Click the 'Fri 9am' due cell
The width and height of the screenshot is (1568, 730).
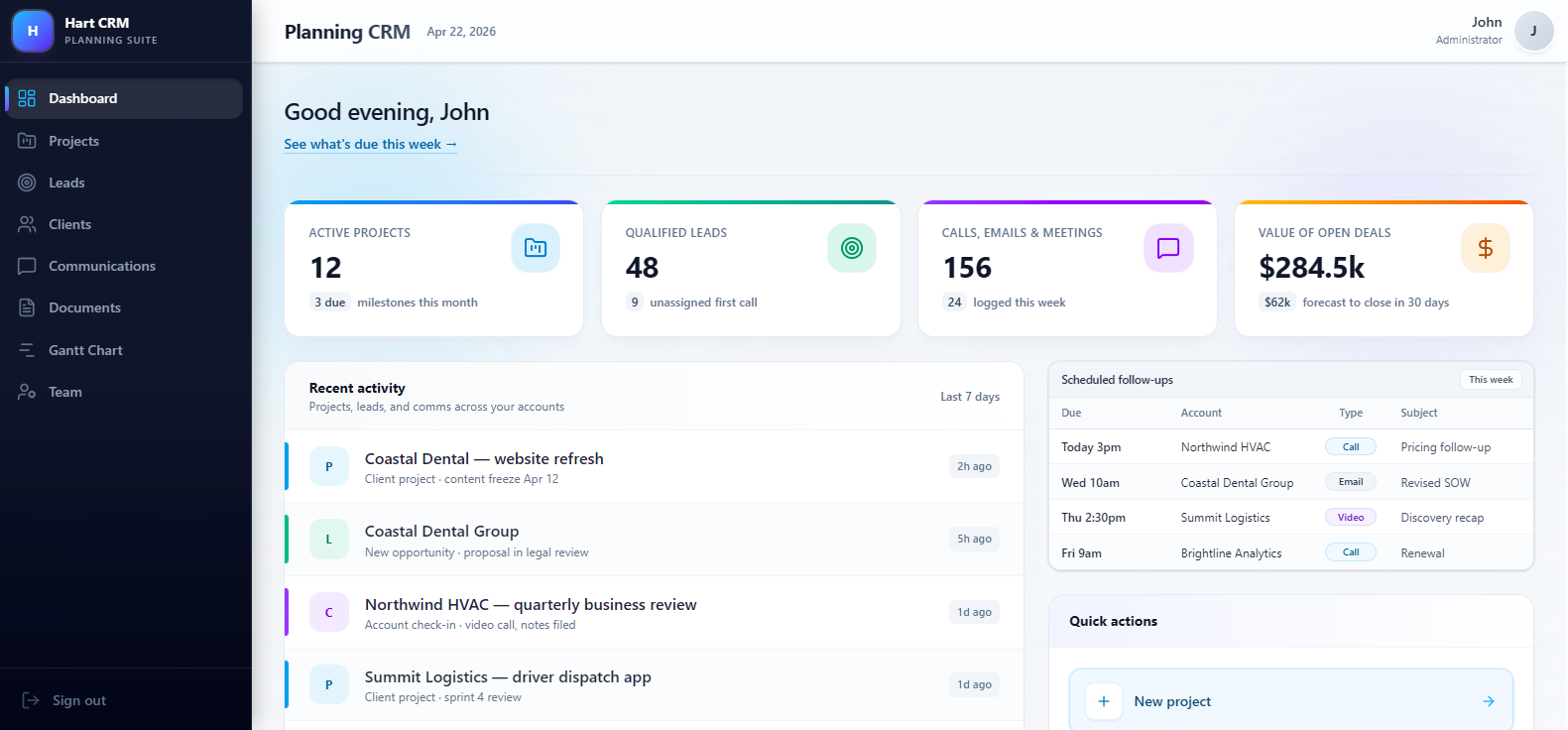tap(1081, 553)
